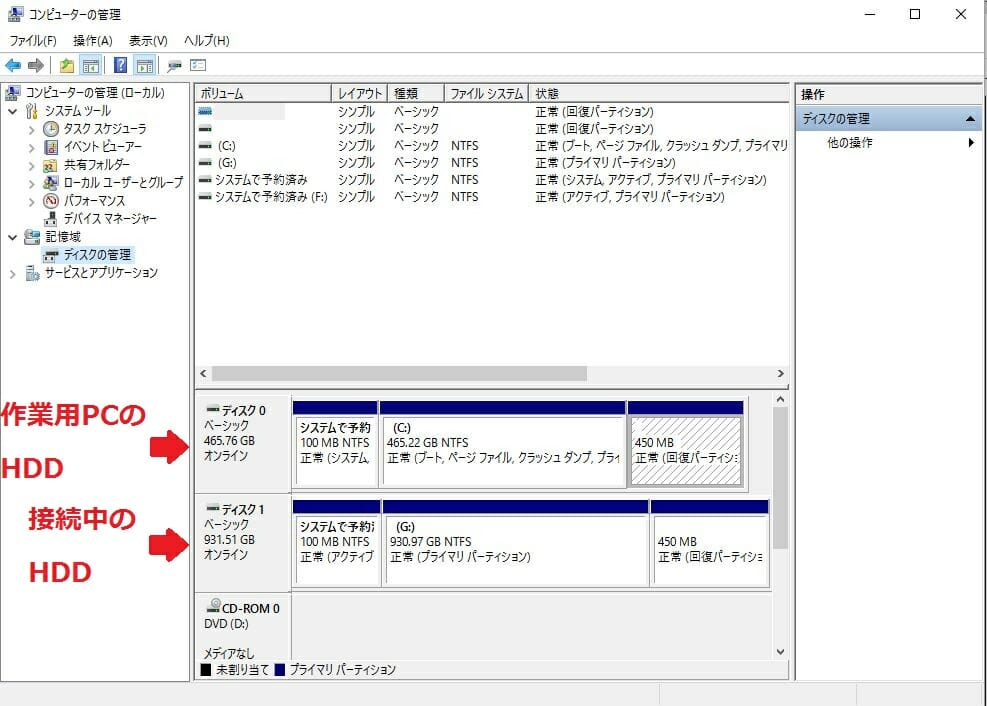Expand the 共有フォルダー tree node

(x=31, y=165)
